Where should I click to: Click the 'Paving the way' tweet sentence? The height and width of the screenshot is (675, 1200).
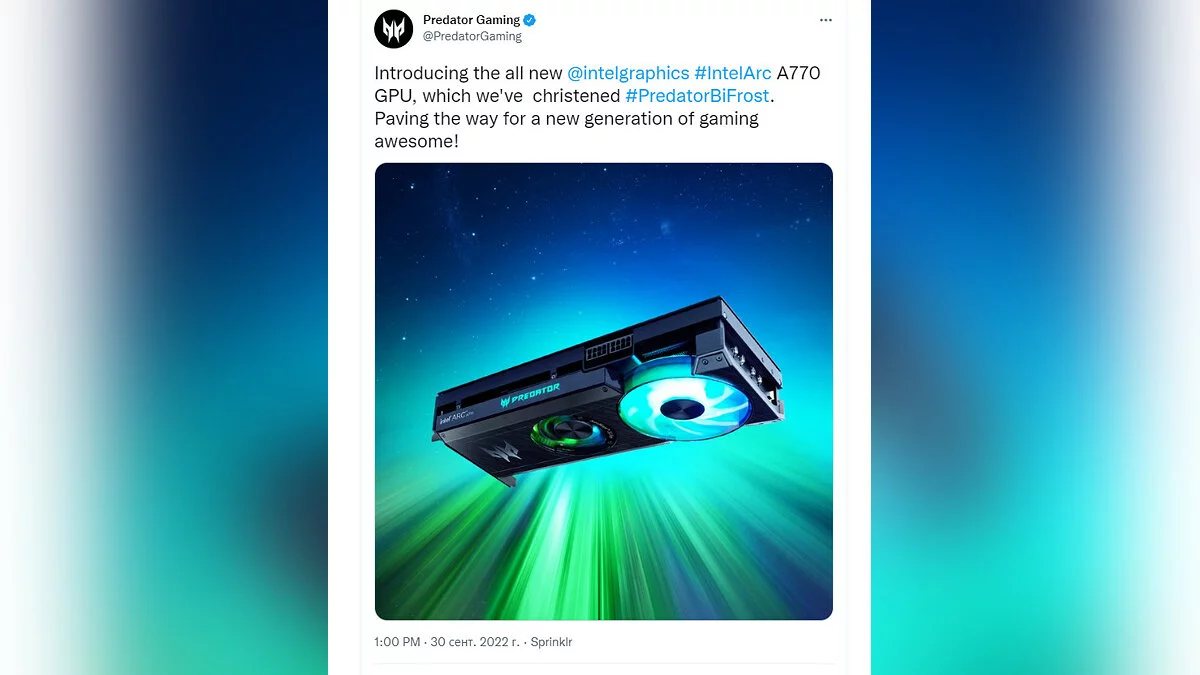(x=567, y=130)
